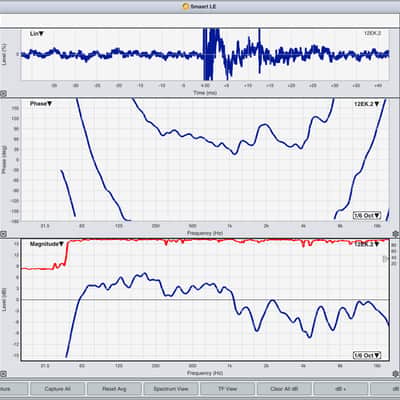
Task: Click the Clear All dB button
Action: click(x=284, y=389)
